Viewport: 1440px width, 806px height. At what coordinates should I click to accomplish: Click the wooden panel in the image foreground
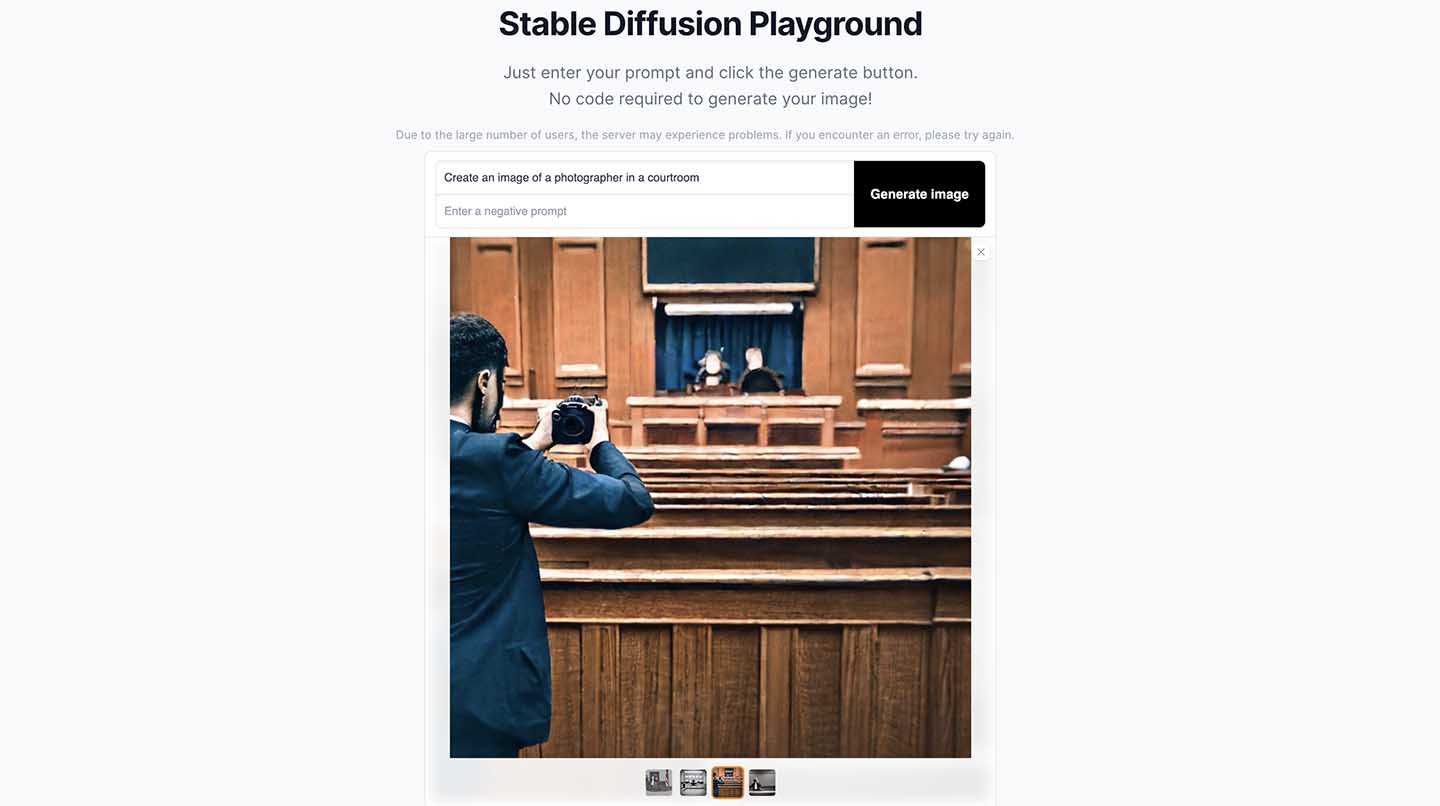click(760, 690)
